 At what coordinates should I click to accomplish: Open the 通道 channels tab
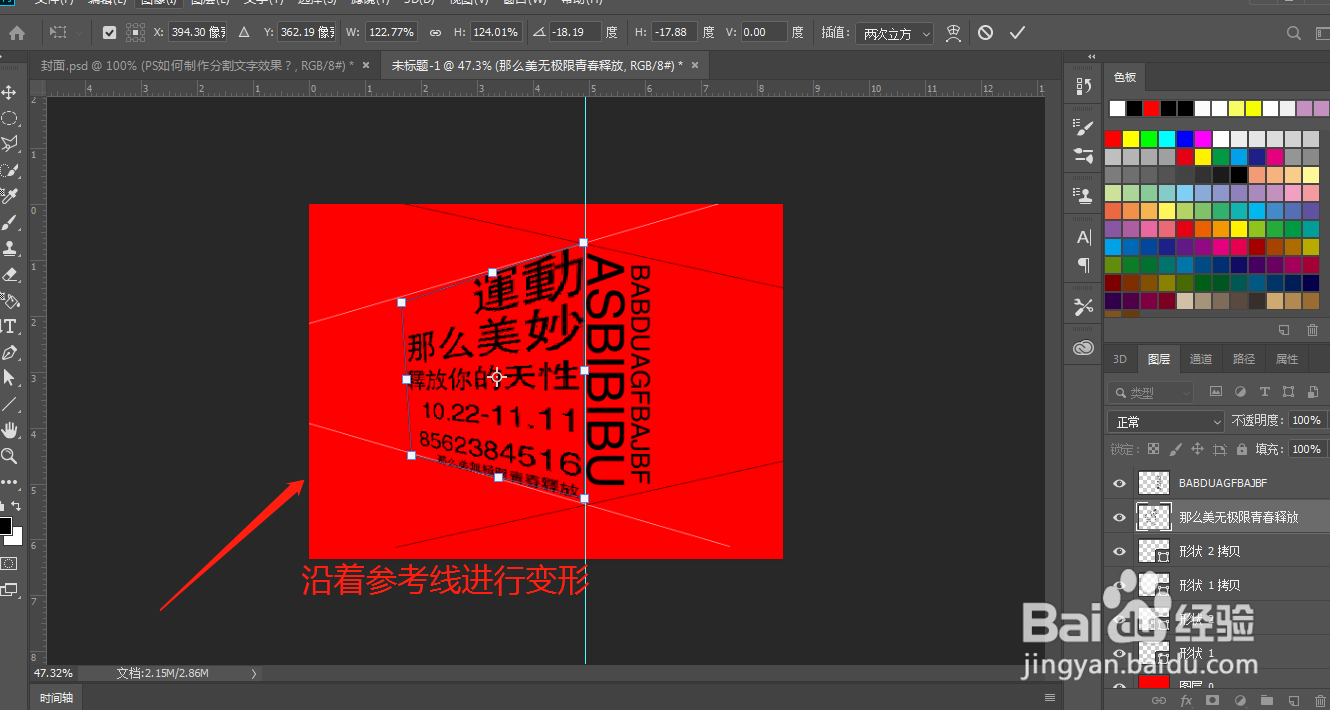click(1201, 359)
